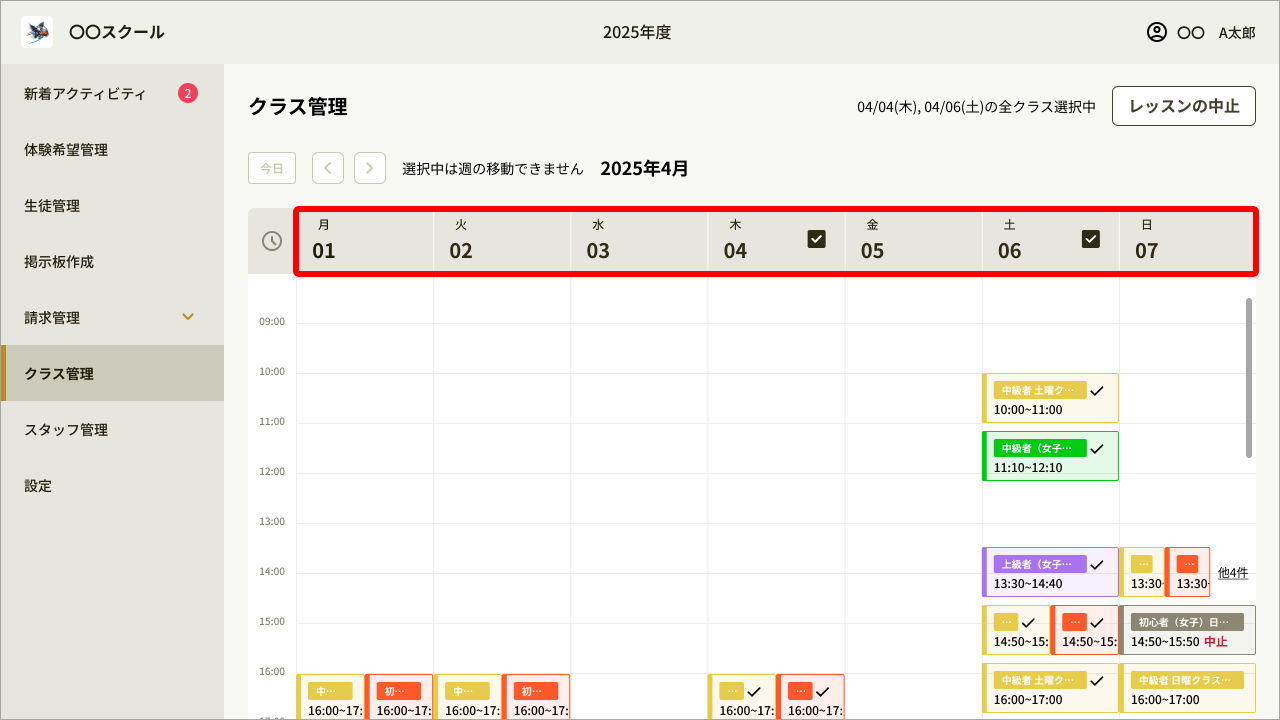Click the checkmark on the 10:00 土曜クラス lesson
The width and height of the screenshot is (1280, 720).
pyautogui.click(x=1097, y=390)
